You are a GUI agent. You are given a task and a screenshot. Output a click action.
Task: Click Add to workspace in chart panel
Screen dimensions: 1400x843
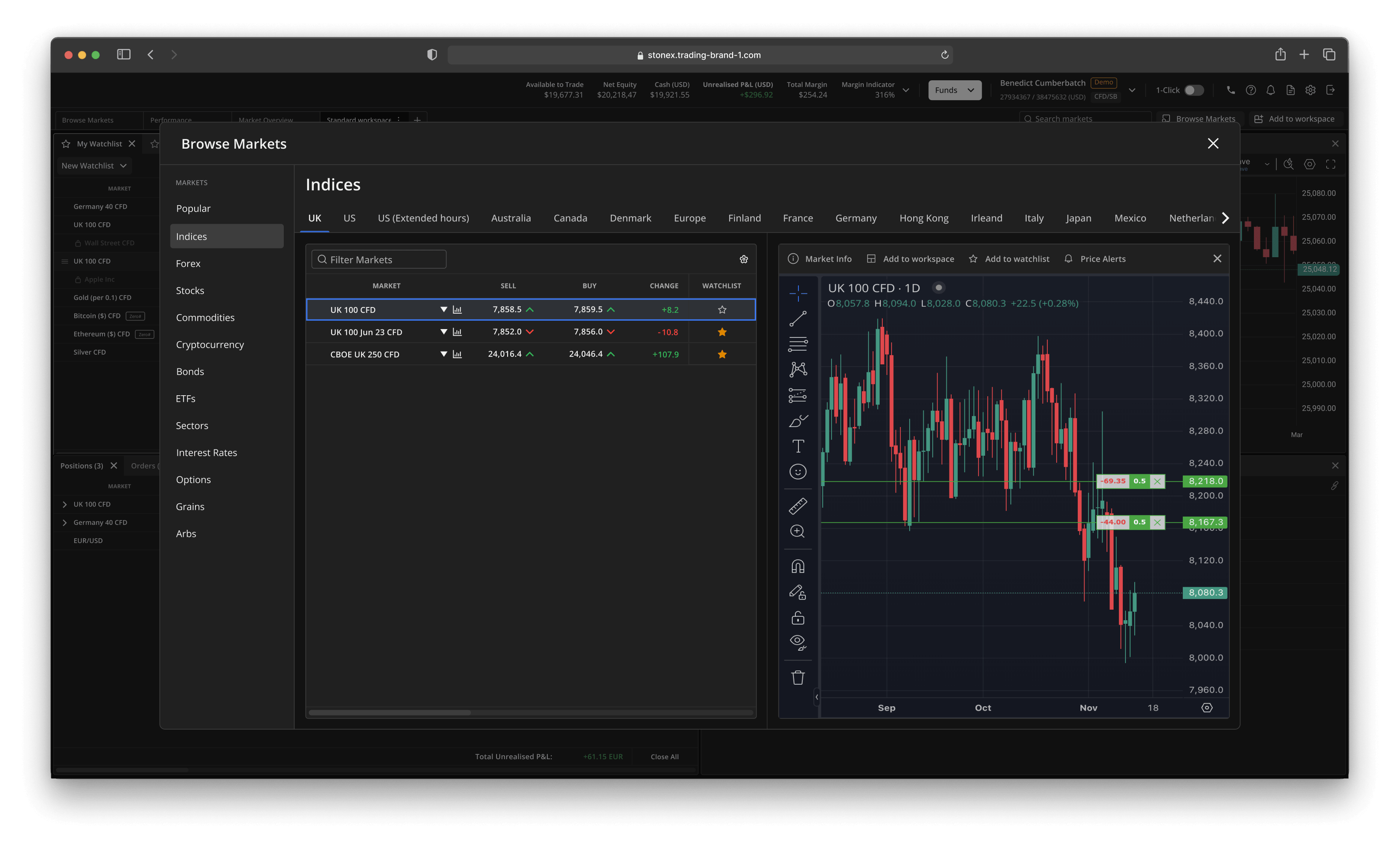click(910, 259)
